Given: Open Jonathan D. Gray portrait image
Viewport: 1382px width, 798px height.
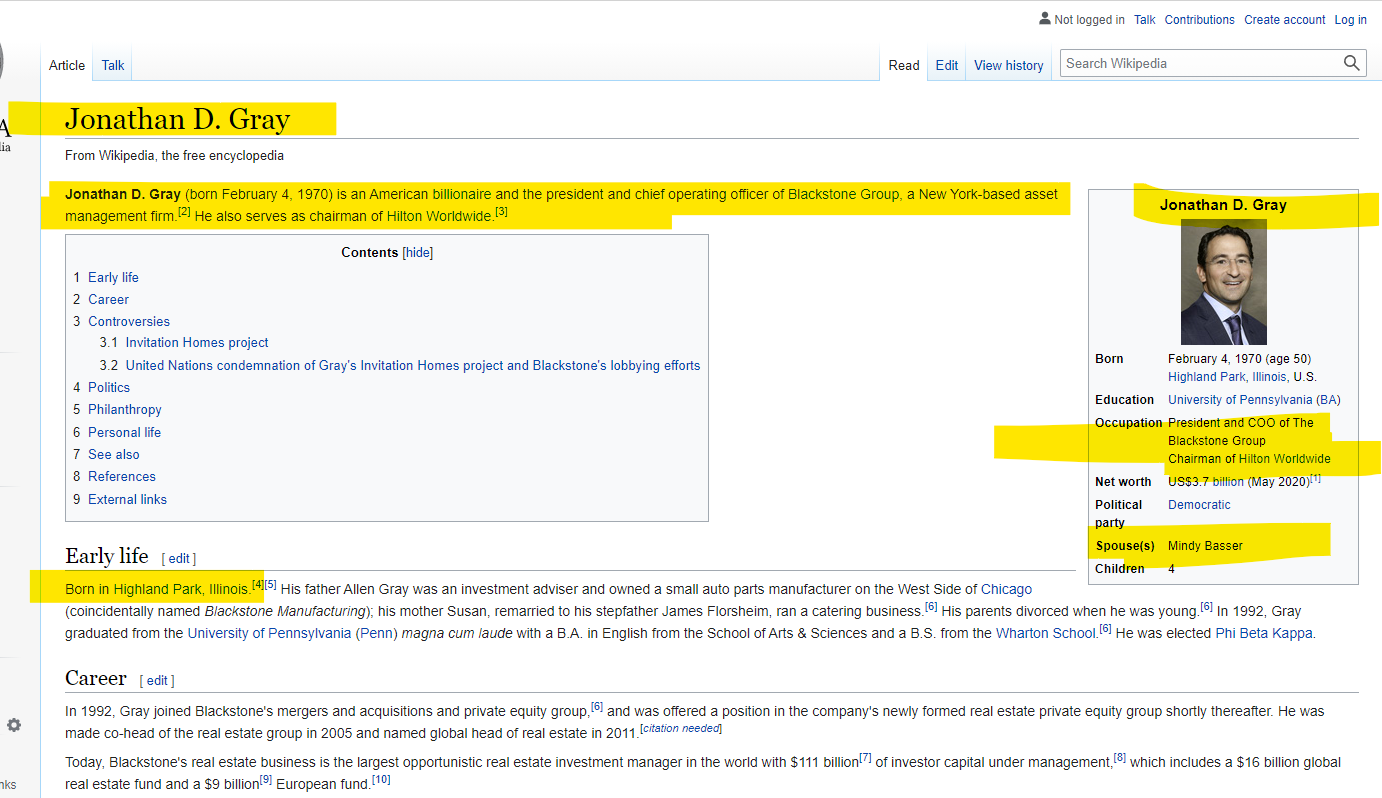Looking at the screenshot, I should coord(1223,282).
